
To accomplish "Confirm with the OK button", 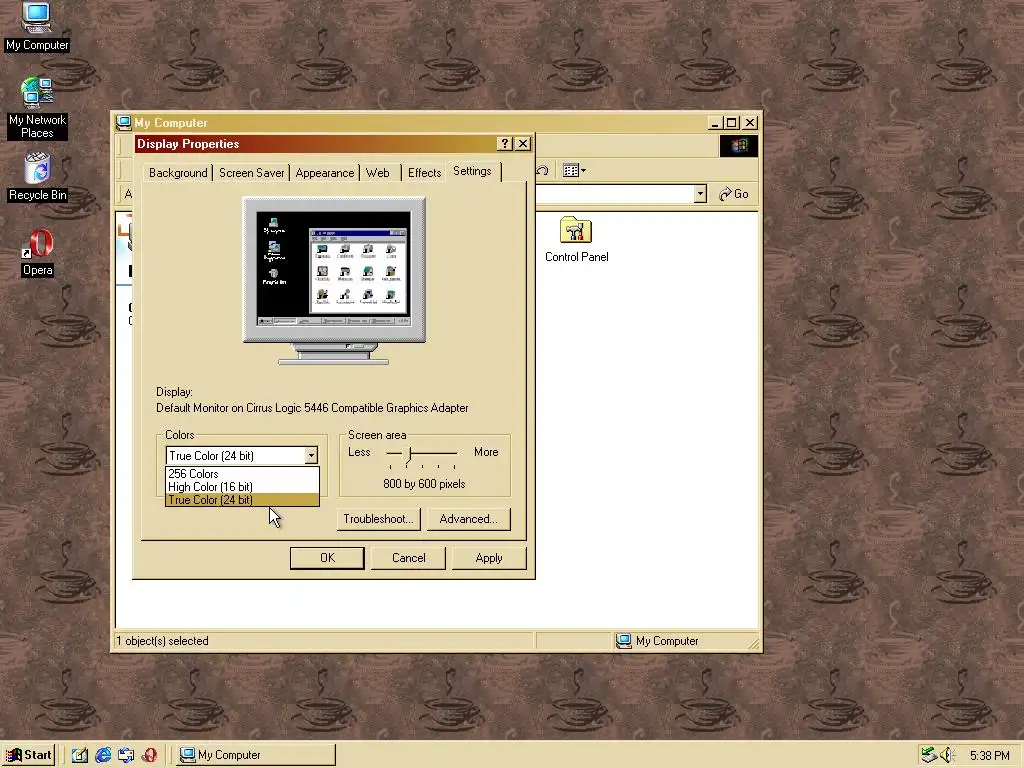I will pyautogui.click(x=327, y=558).
